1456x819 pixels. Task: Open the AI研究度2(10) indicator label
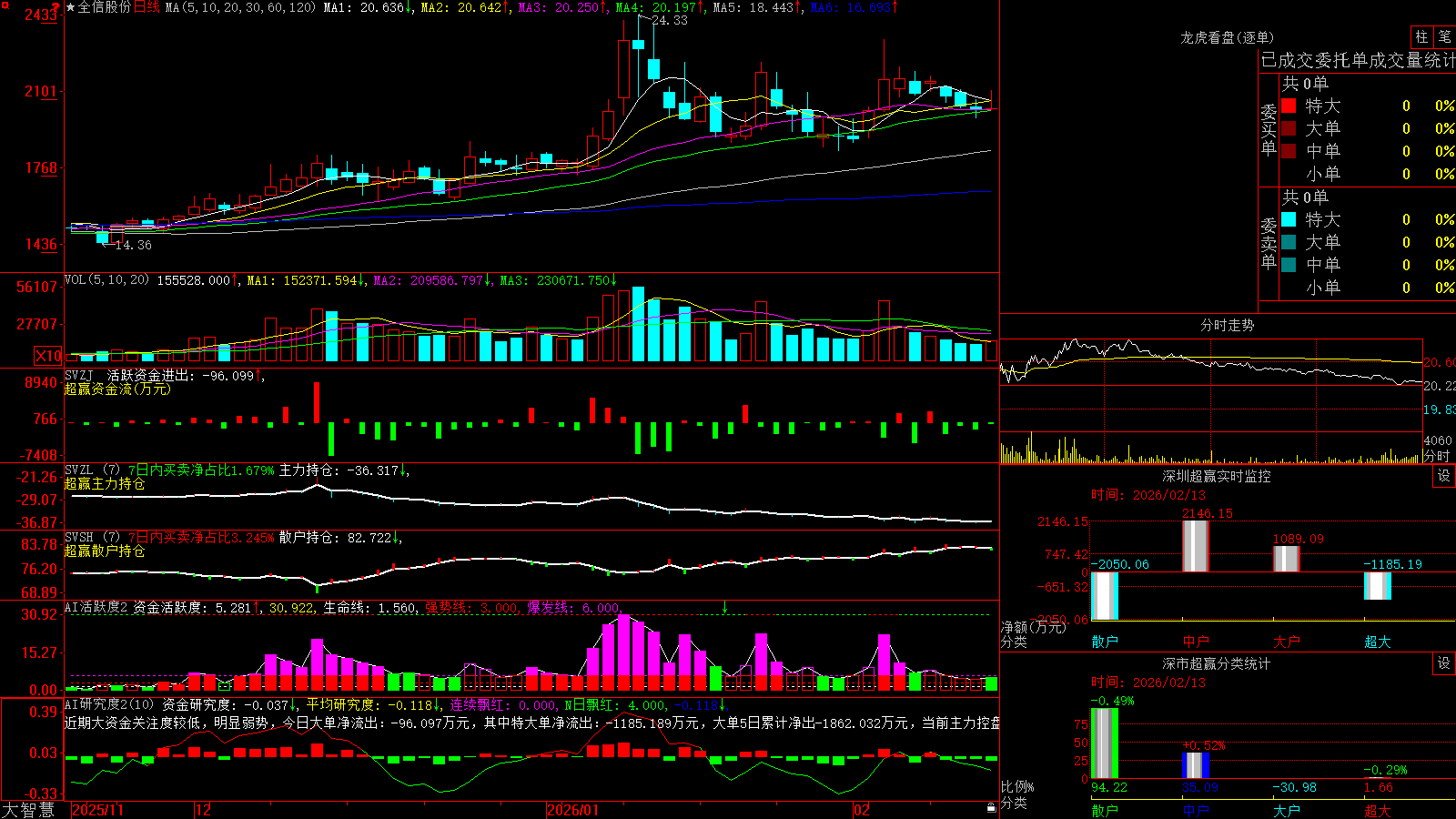[109, 704]
